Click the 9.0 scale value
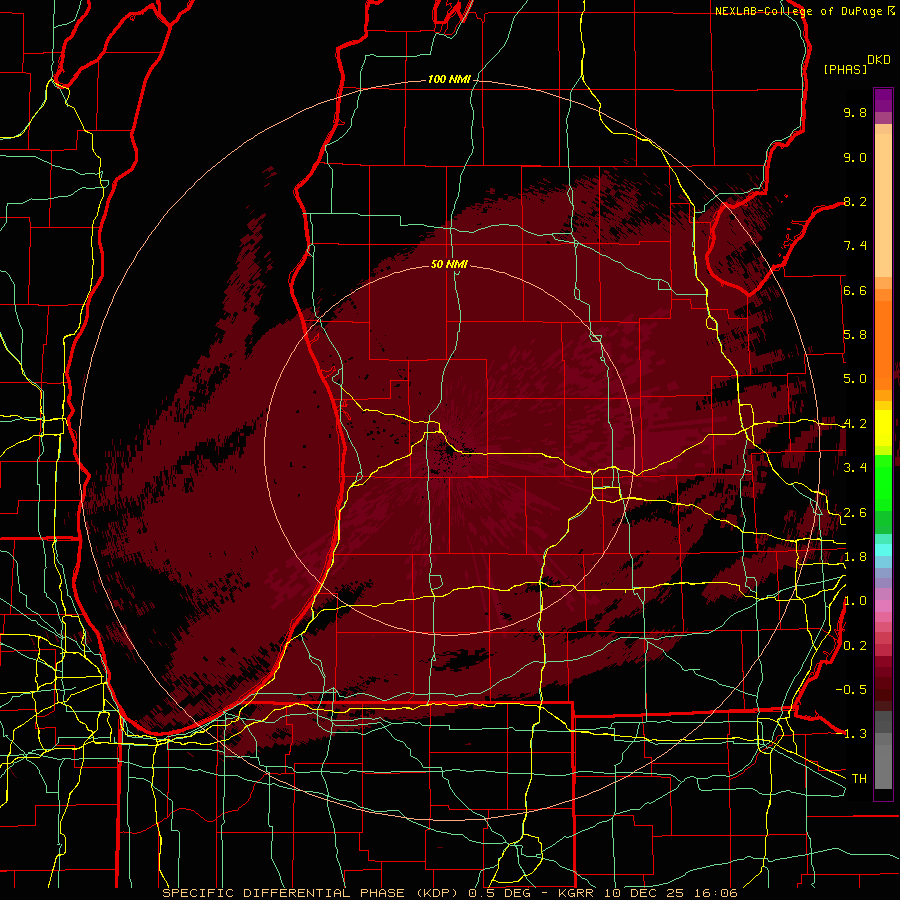900x900 pixels. pos(855,157)
